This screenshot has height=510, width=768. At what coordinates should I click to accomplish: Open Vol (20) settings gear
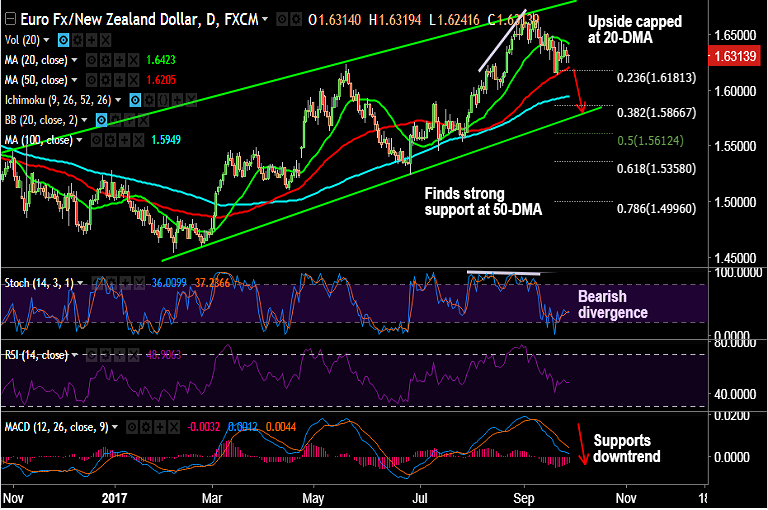click(77, 40)
